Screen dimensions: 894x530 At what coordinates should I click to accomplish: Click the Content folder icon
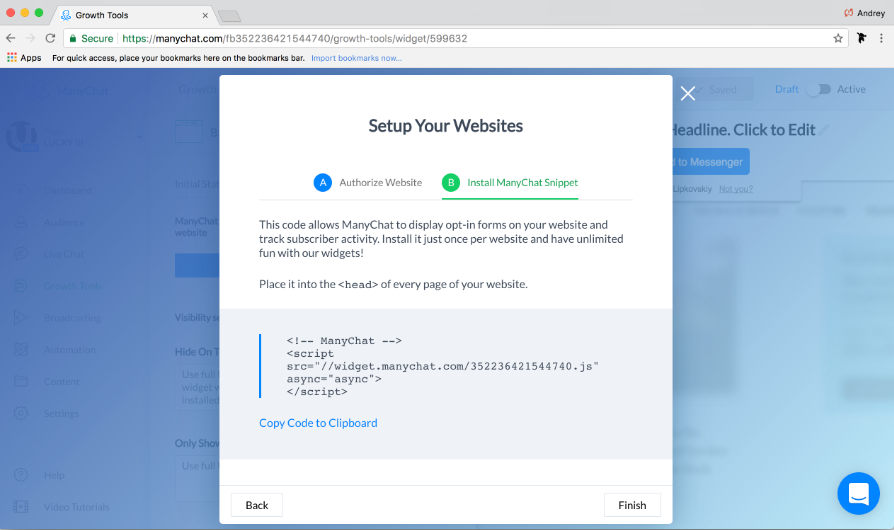pos(21,382)
